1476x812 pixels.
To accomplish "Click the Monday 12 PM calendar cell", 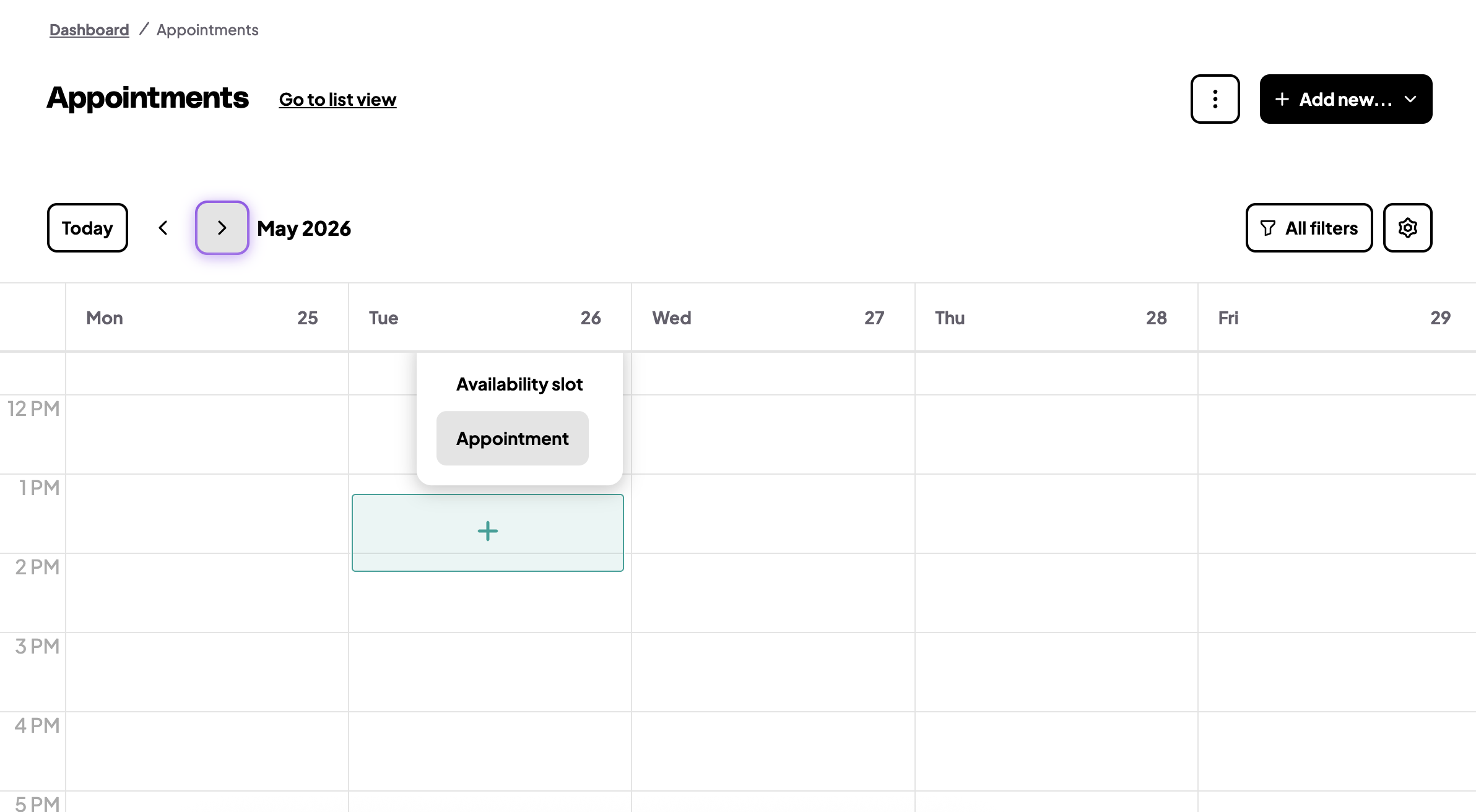I will click(x=207, y=434).
